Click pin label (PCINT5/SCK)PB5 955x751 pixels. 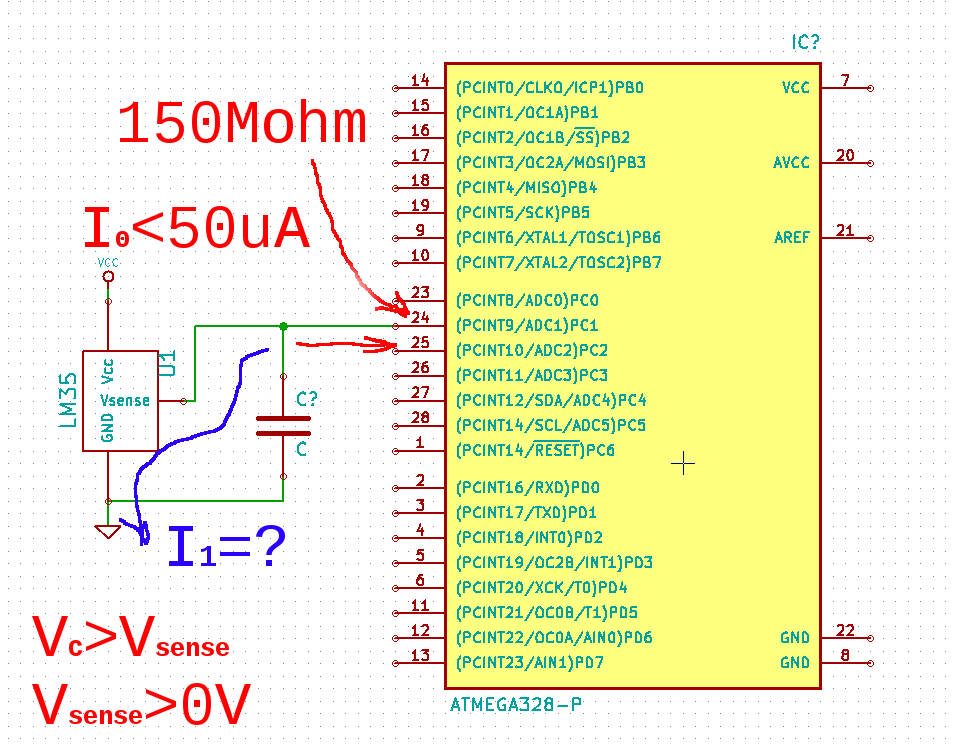point(523,213)
